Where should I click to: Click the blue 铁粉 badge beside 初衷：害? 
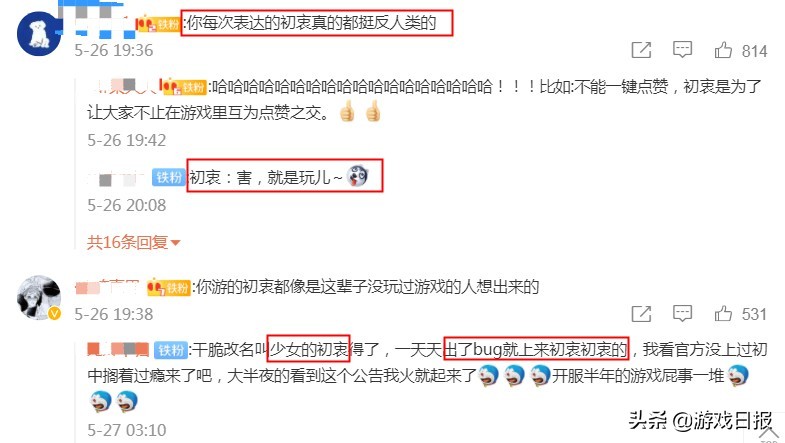[x=169, y=177]
